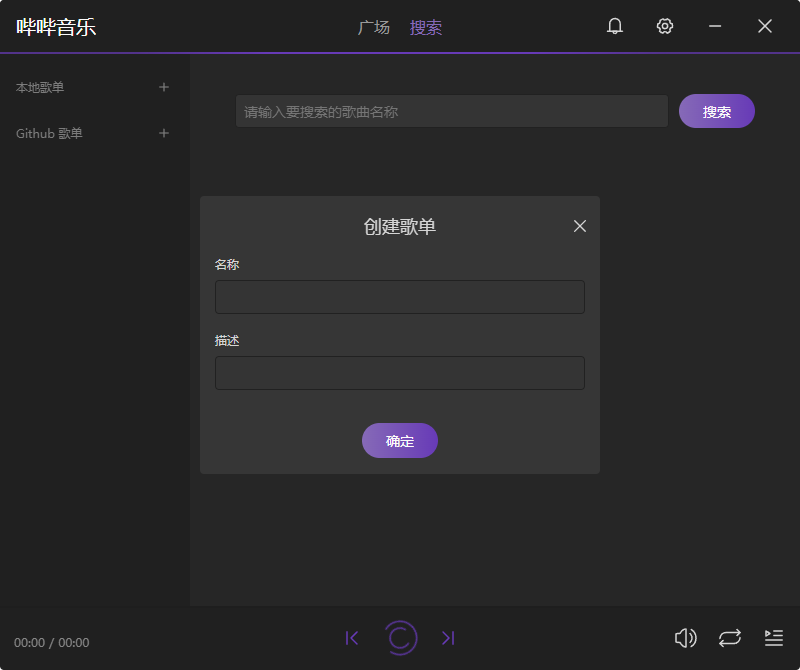800x670 pixels.
Task: Select the 搜索 tab
Action: coord(426,28)
